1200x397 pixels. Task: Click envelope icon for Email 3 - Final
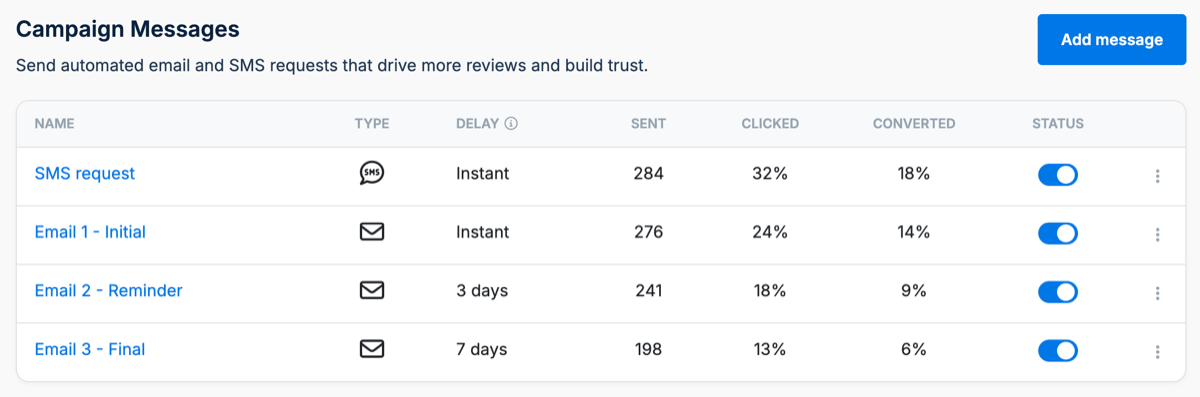pyautogui.click(x=372, y=349)
